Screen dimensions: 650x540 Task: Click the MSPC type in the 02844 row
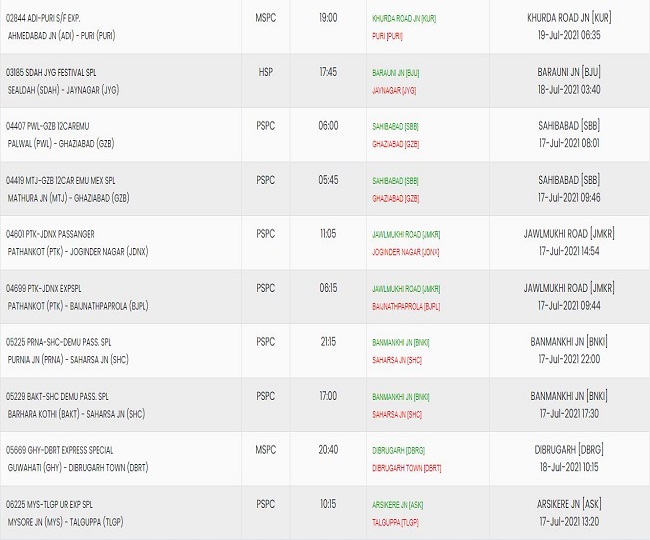click(265, 18)
